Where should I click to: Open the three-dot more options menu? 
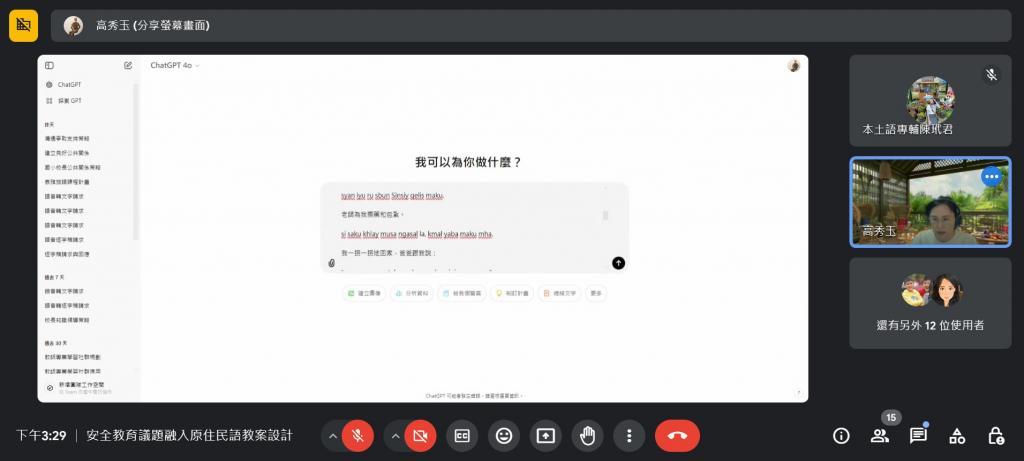tap(629, 436)
